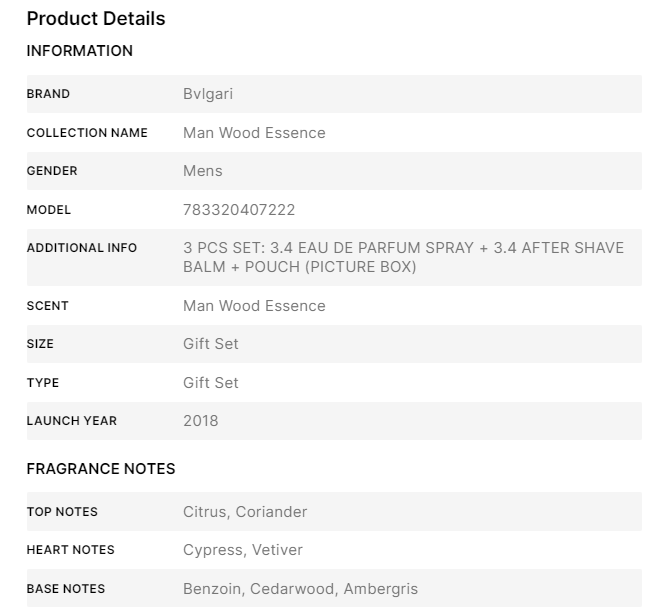Select Man Wood Essence in the Collection Name row

254,132
